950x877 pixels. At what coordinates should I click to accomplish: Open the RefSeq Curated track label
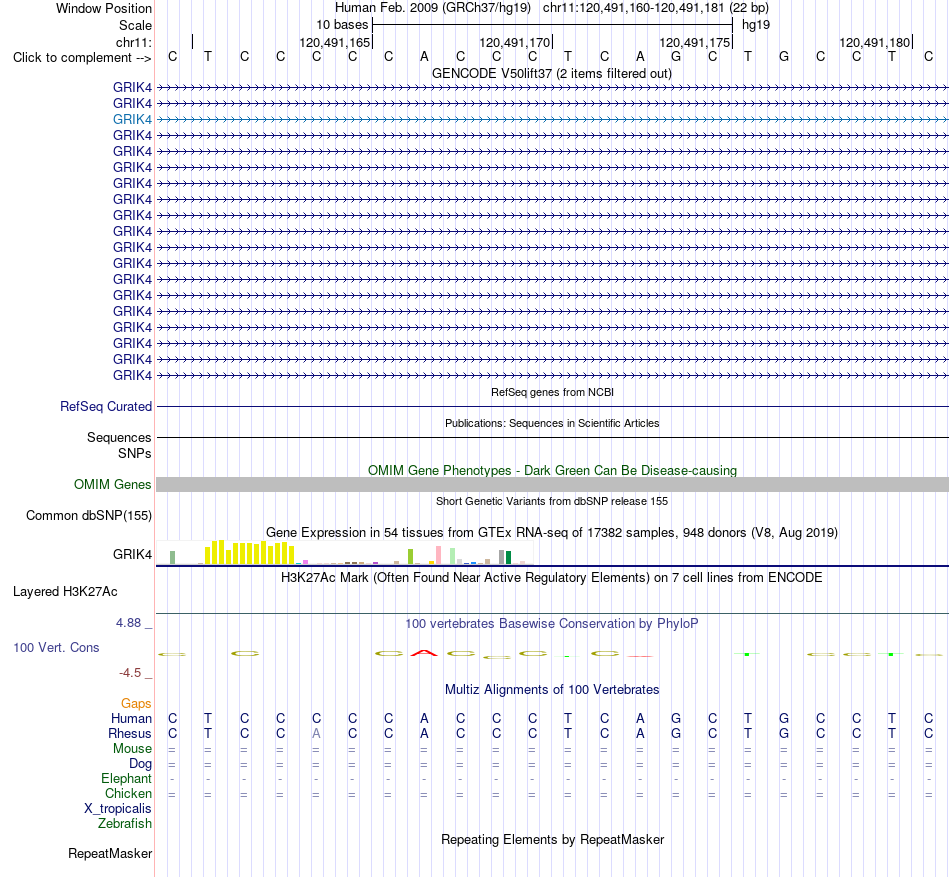106,406
